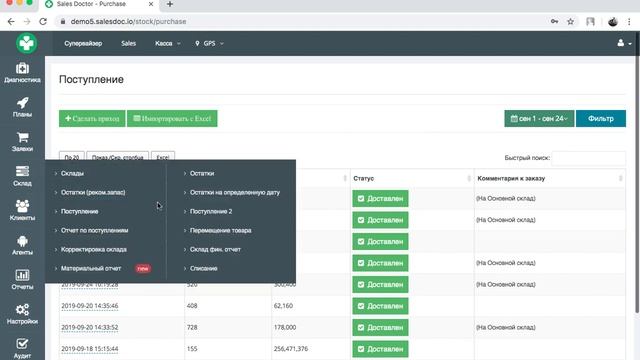
Task: Click the flag extension icon in toolbar
Action: pos(590,22)
